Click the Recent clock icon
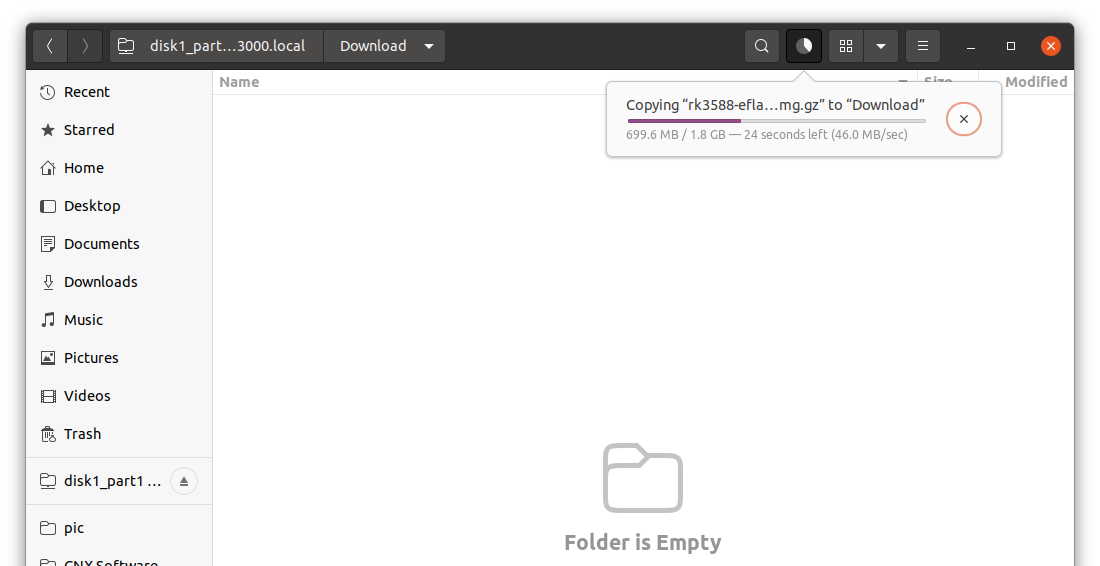This screenshot has height=566, width=1100. (x=48, y=92)
